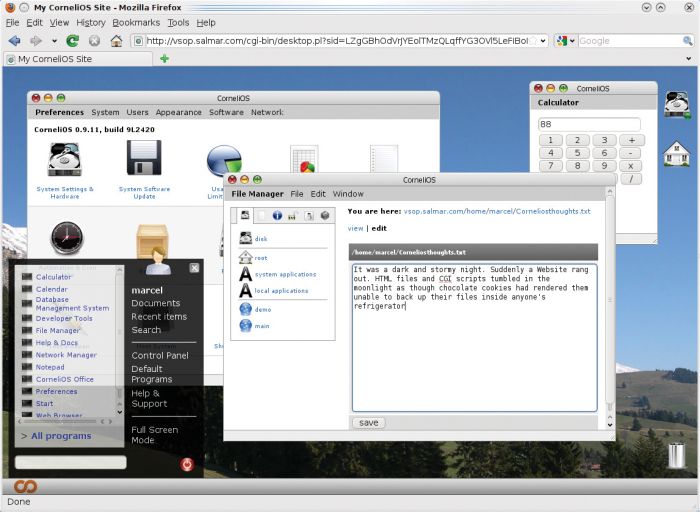The height and width of the screenshot is (512, 700).
Task: Click the calculator 5 key
Action: [x=577, y=153]
